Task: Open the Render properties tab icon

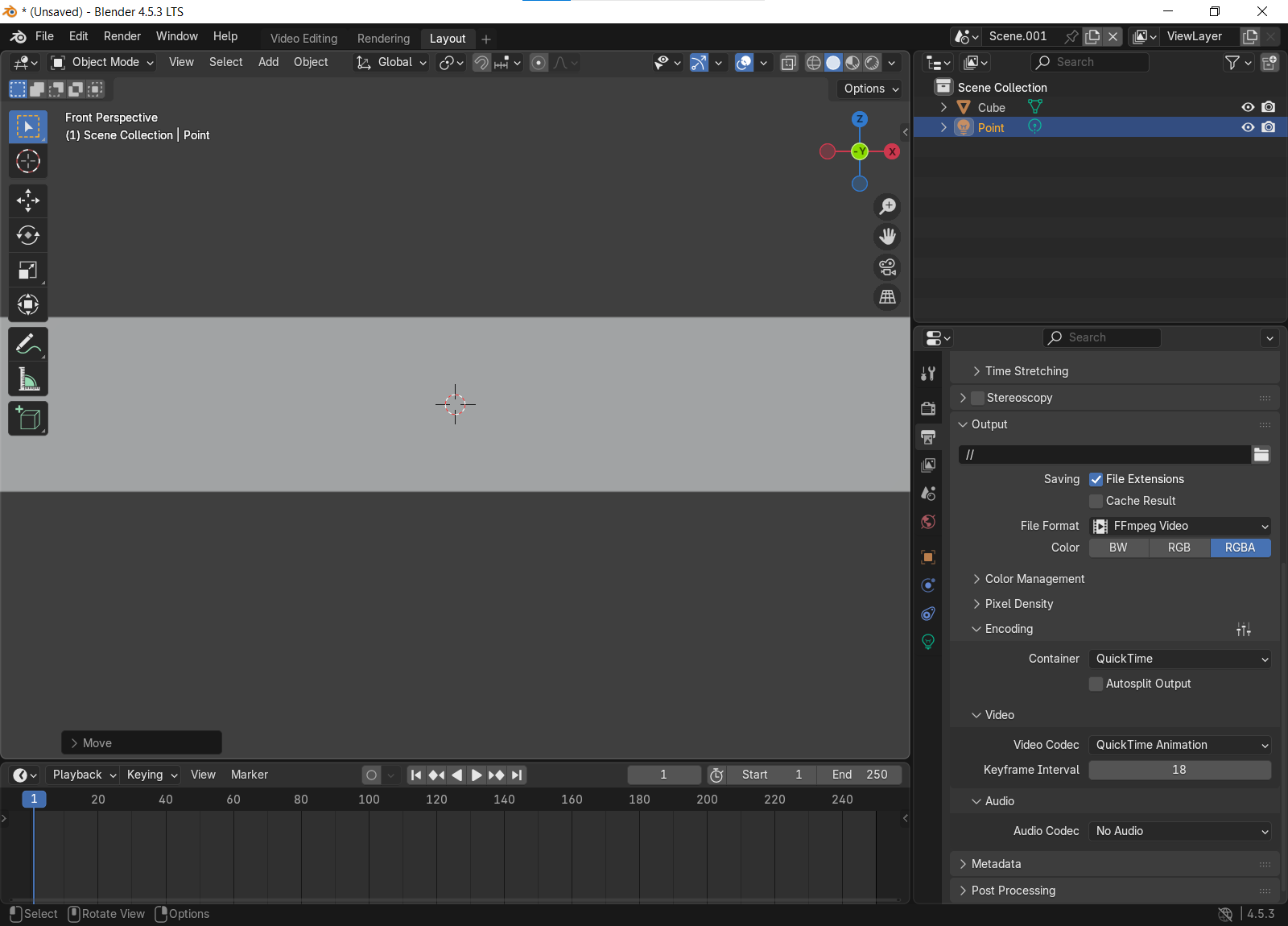Action: [928, 408]
